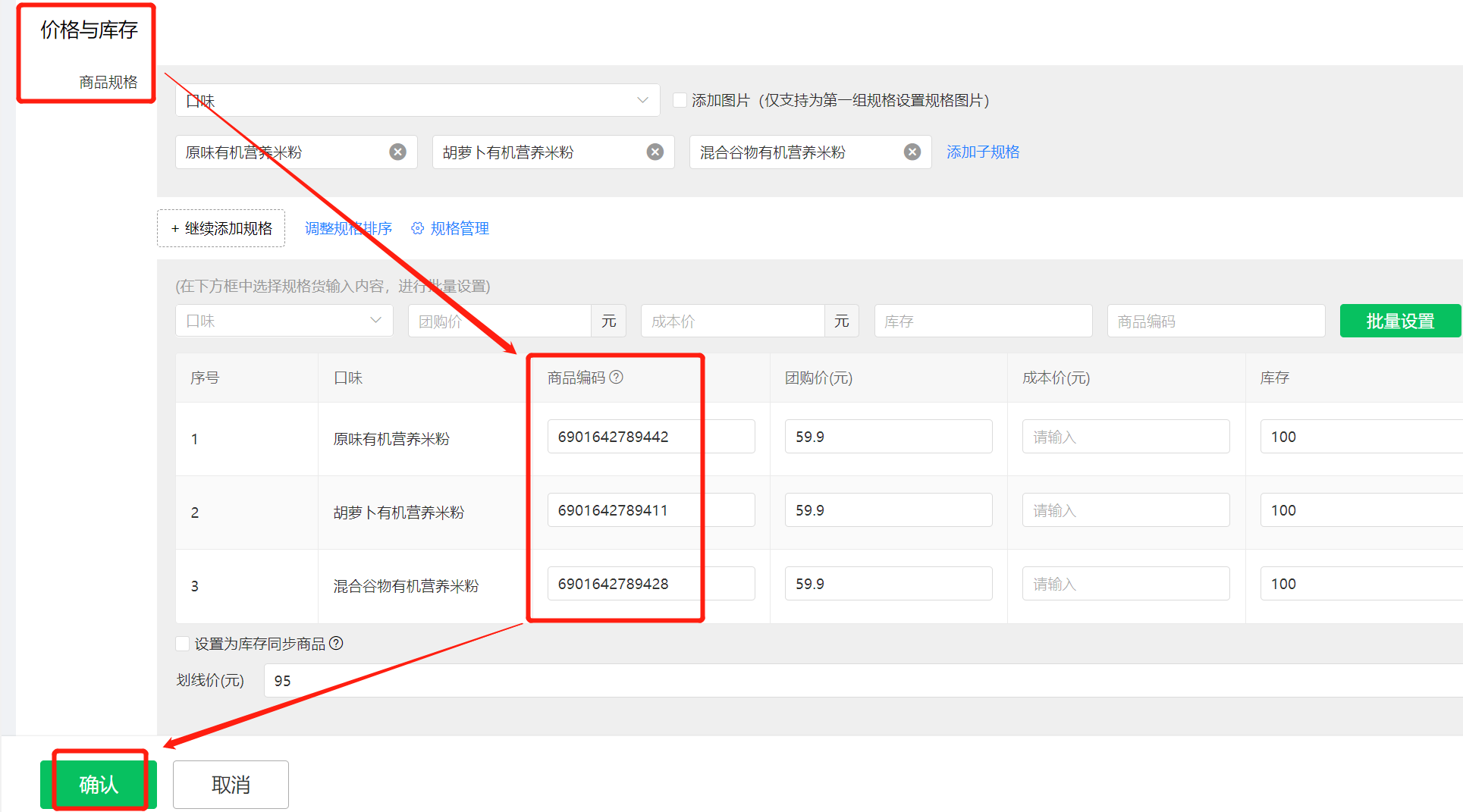Click the help icon beside 商品编码 header
Image resolution: width=1463 pixels, height=812 pixels.
617,377
